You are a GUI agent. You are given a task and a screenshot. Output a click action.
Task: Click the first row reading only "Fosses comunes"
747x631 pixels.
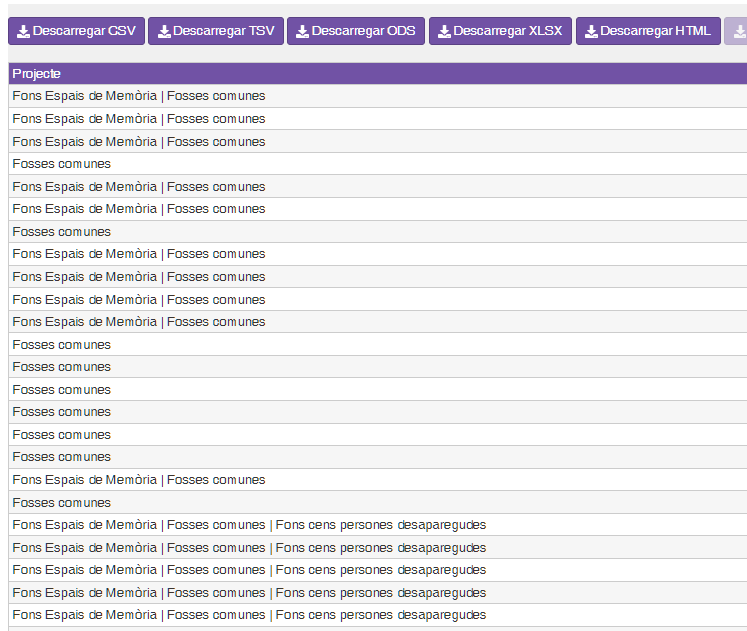tap(62, 164)
